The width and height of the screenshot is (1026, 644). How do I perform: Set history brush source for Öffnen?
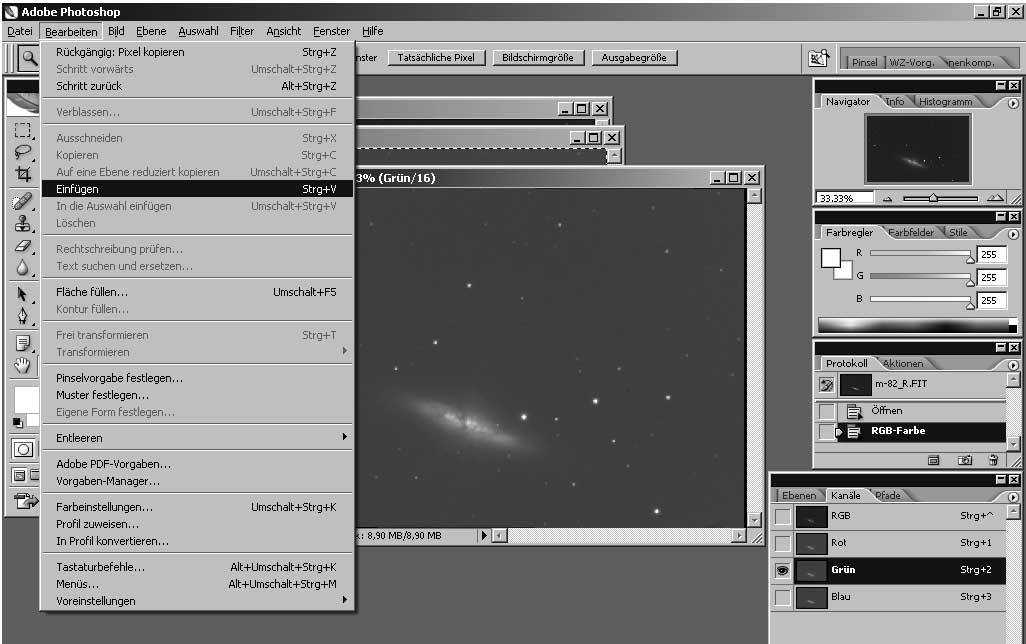pyautogui.click(x=826, y=412)
